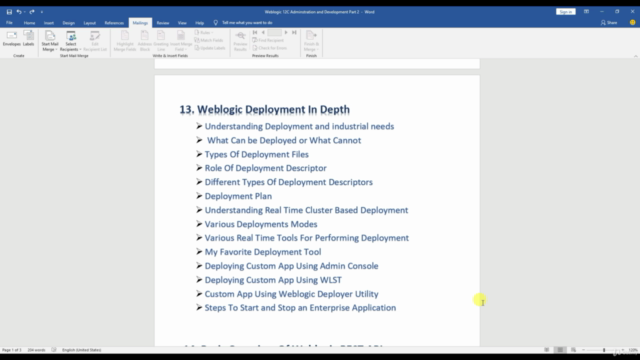Click the yellow smiley feedback icon
The height and width of the screenshot is (360, 640).
pyautogui.click(x=632, y=22)
